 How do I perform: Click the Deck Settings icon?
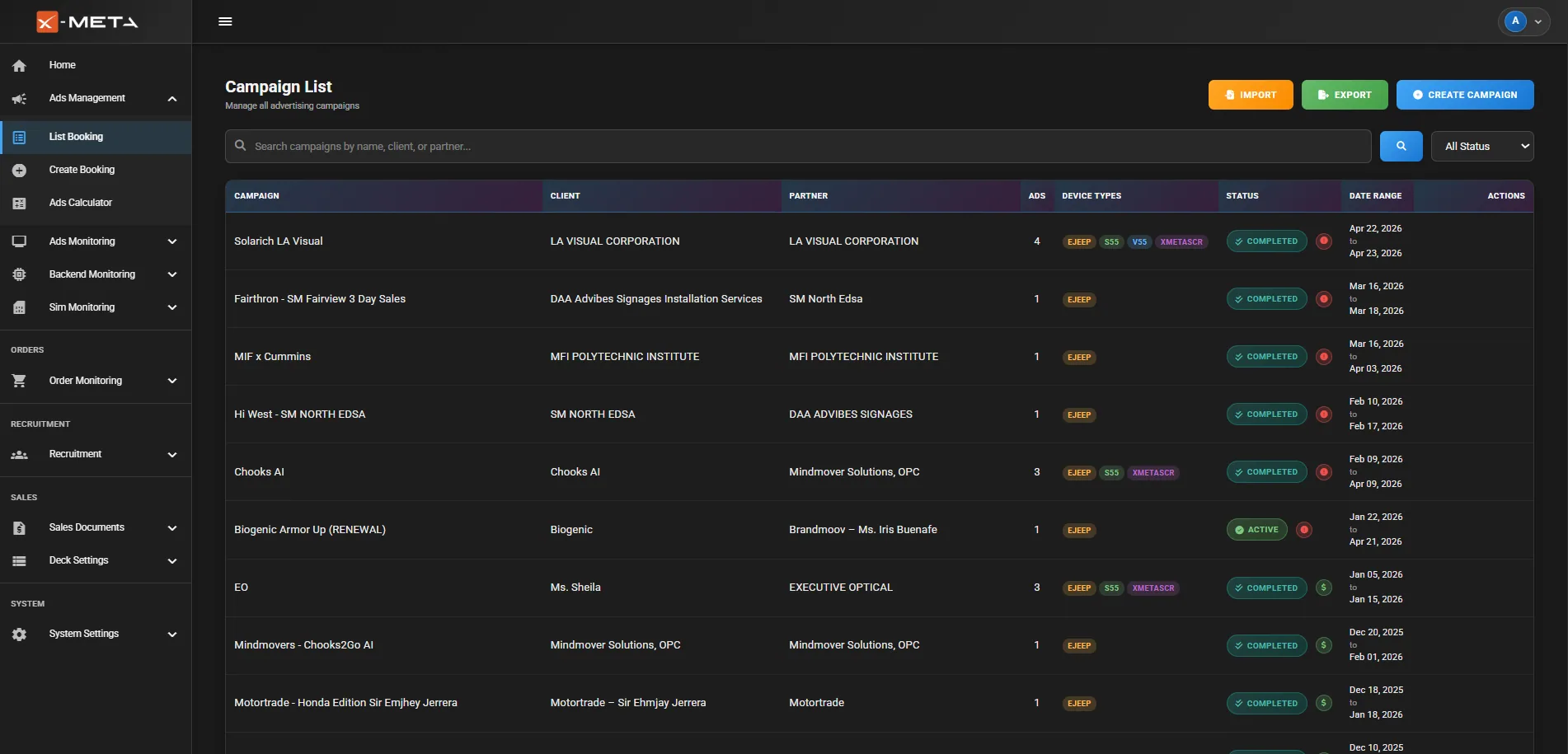pyautogui.click(x=20, y=560)
